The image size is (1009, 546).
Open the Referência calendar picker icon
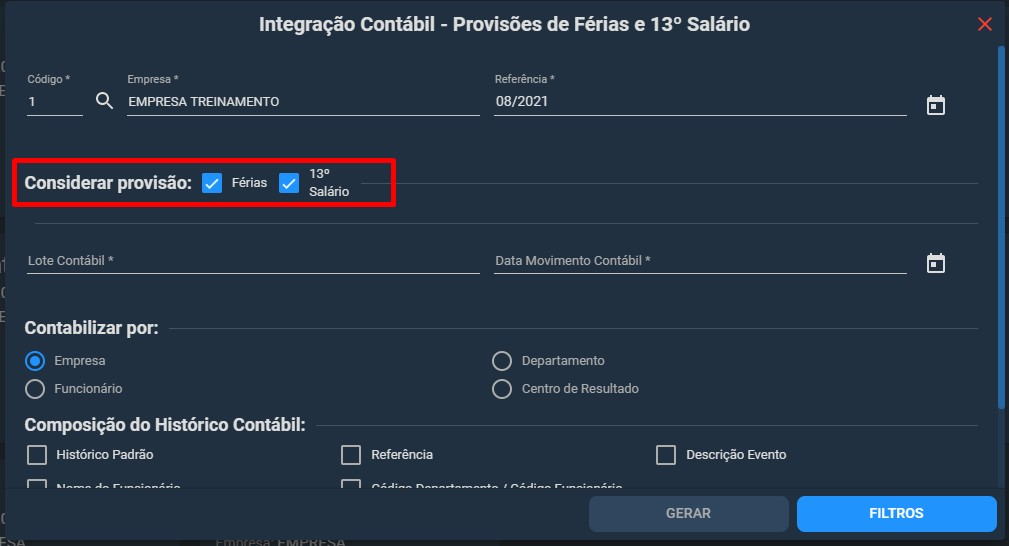[x=936, y=105]
